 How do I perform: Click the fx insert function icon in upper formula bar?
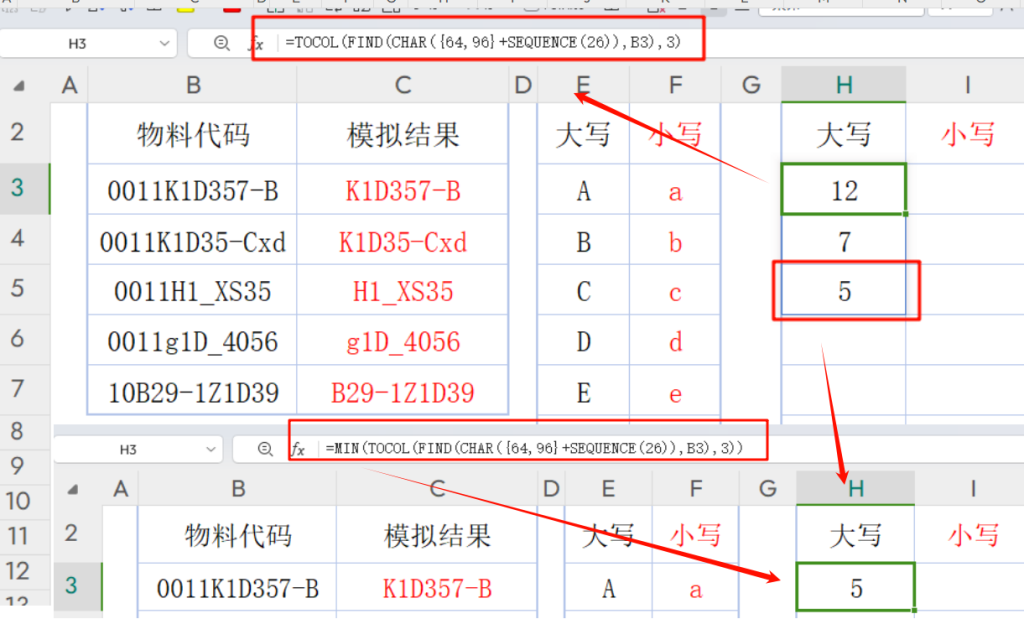coord(256,44)
